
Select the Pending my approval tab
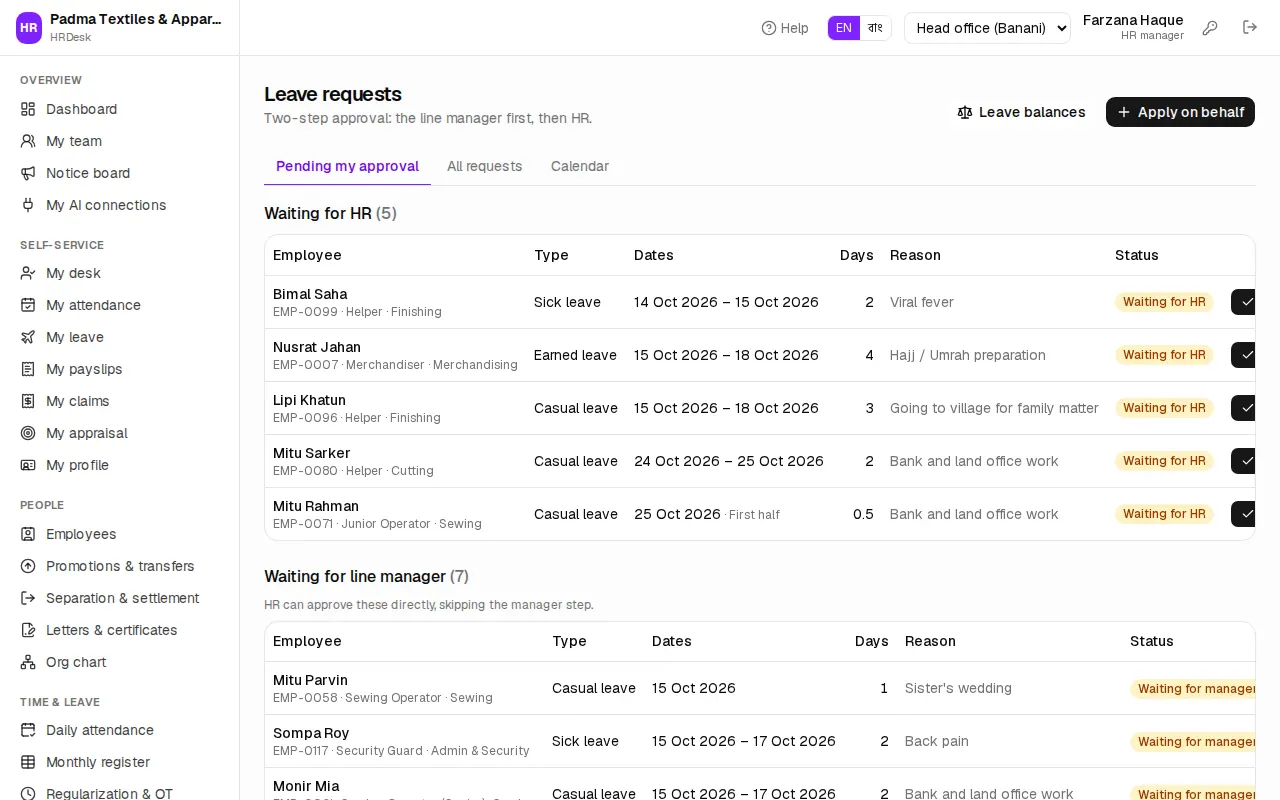pyautogui.click(x=347, y=166)
